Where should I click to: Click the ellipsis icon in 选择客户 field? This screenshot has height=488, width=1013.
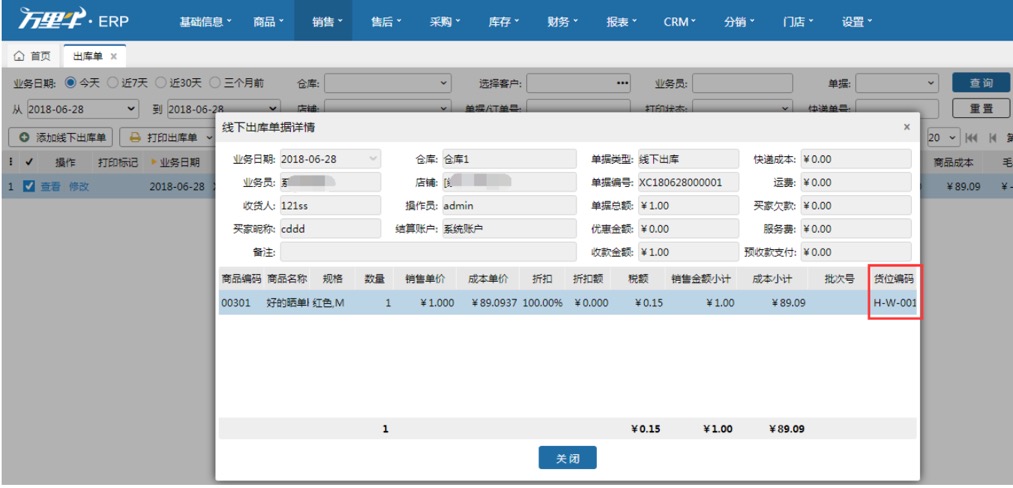tap(622, 83)
